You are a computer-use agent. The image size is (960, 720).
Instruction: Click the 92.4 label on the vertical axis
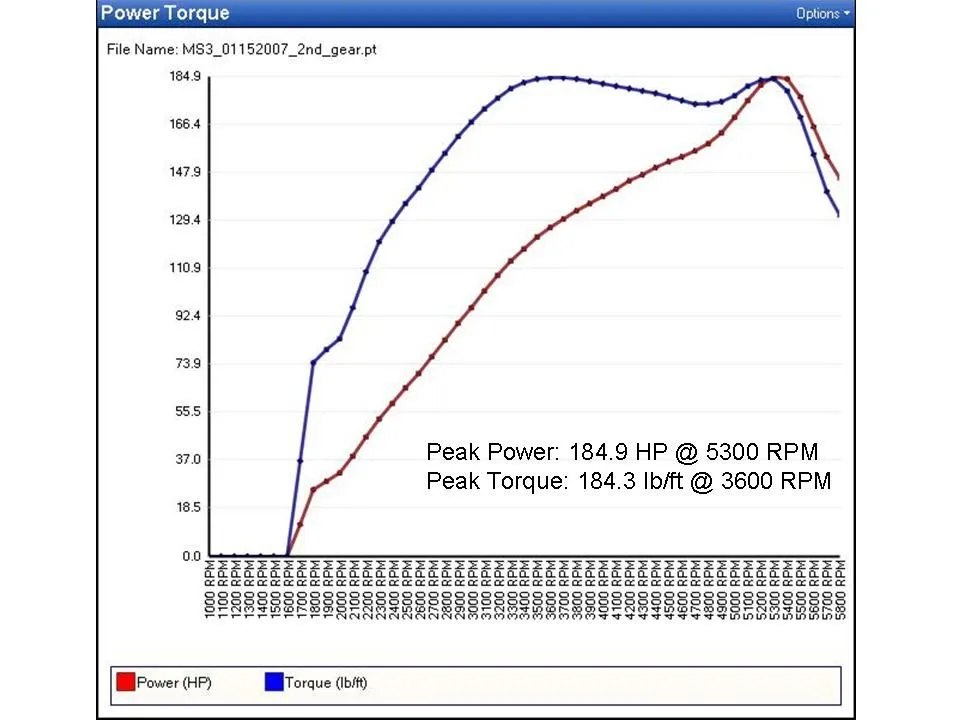(189, 316)
